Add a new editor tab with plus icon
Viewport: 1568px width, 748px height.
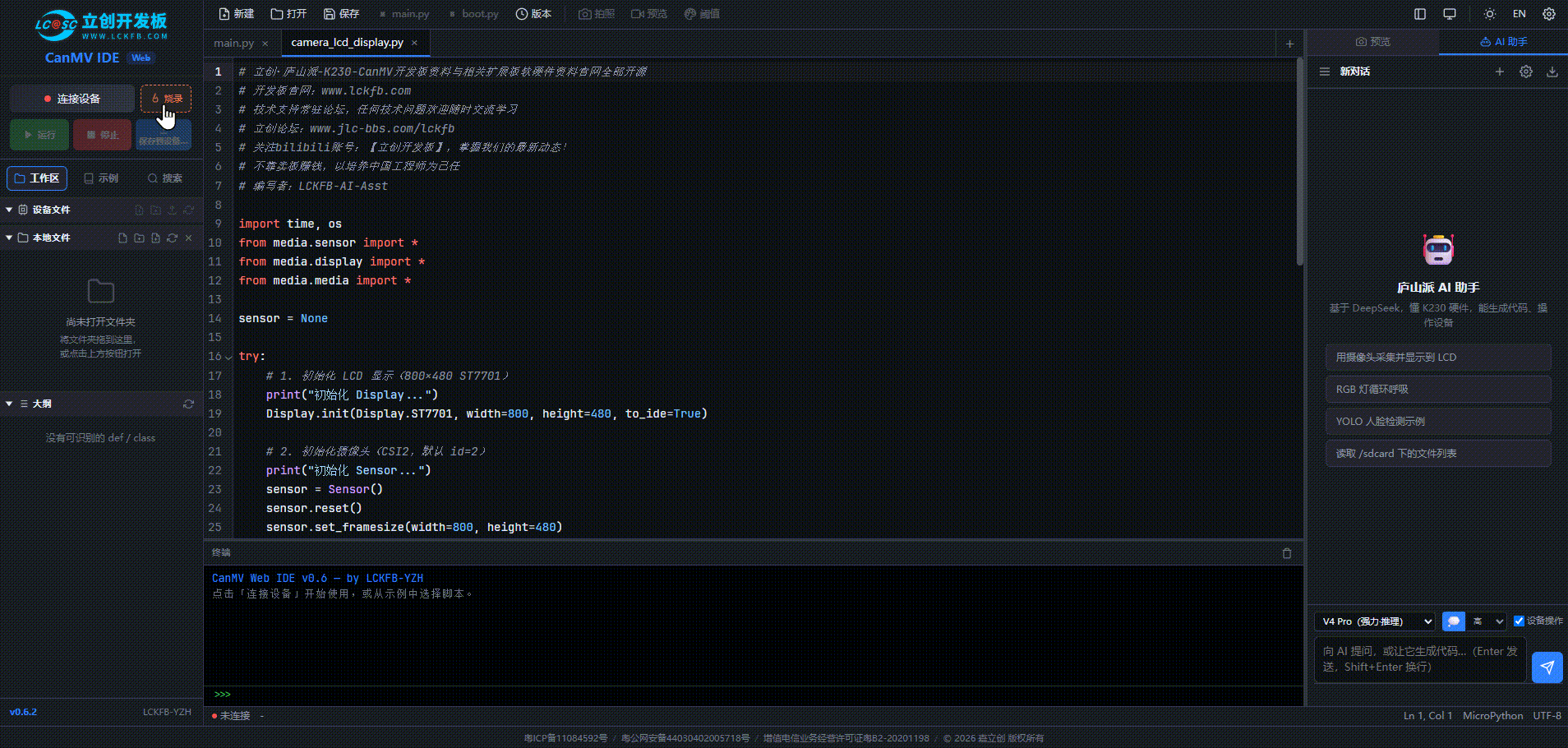[1289, 44]
